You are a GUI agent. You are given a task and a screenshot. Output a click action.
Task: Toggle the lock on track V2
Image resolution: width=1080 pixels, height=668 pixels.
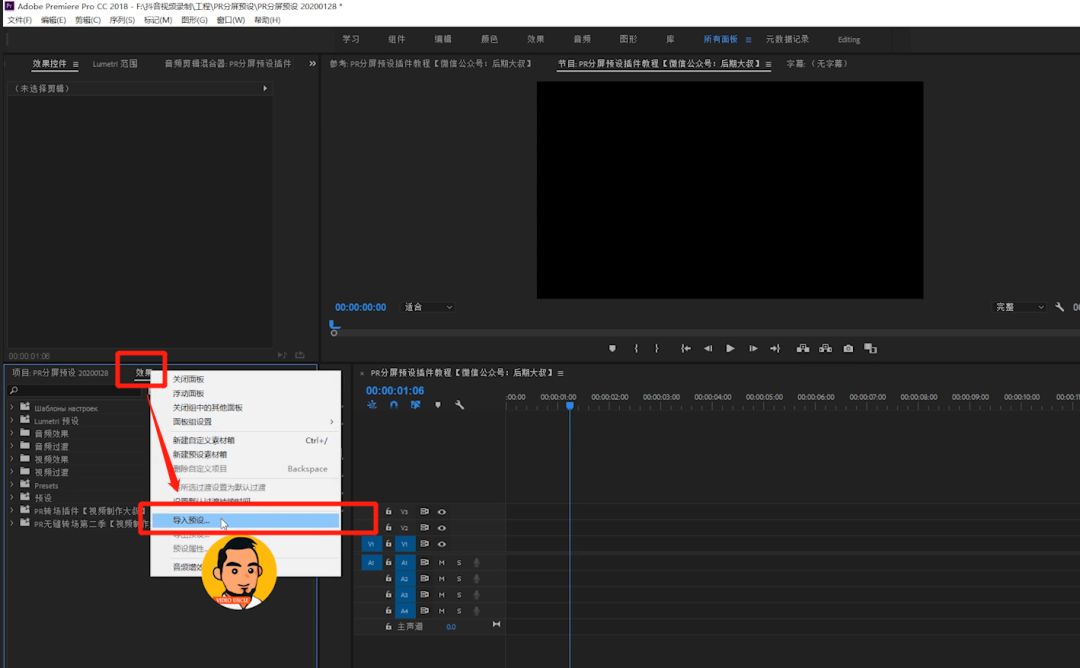click(388, 527)
